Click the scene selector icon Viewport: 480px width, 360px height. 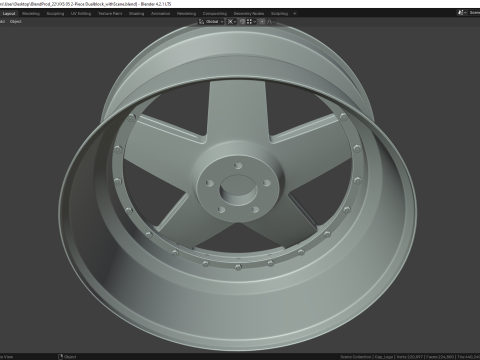coord(461,13)
